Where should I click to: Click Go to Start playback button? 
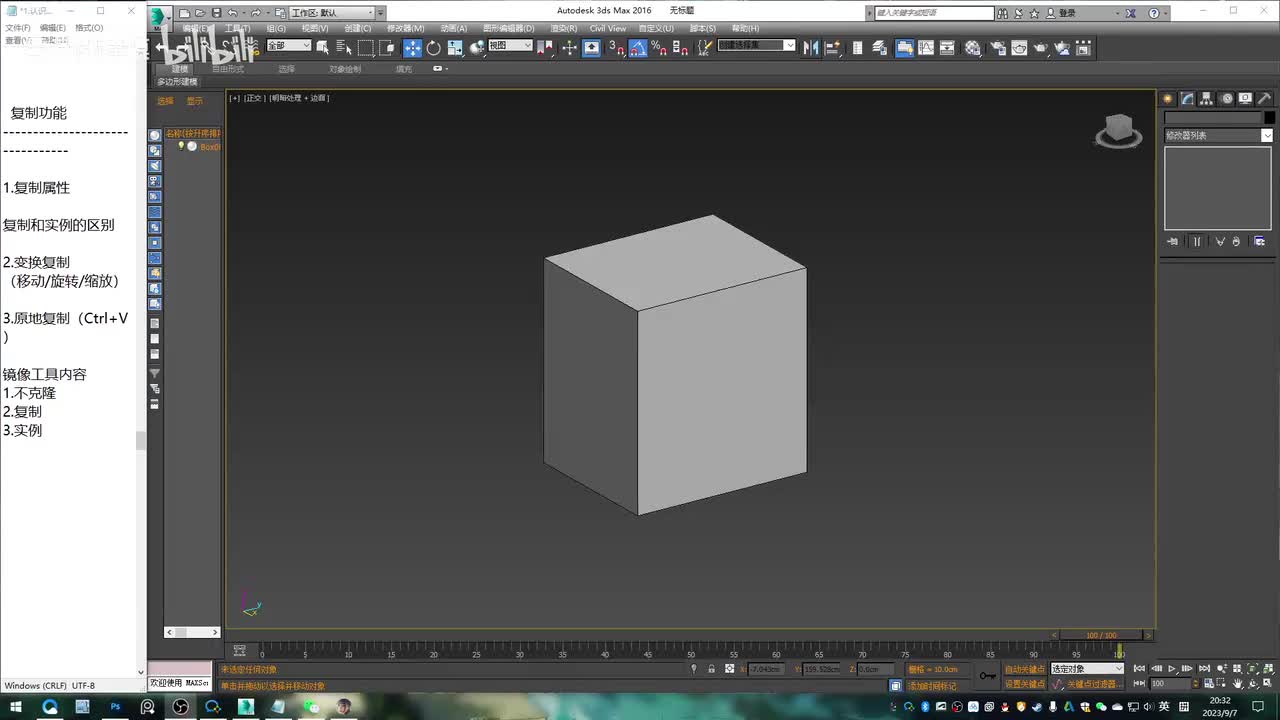1139,669
